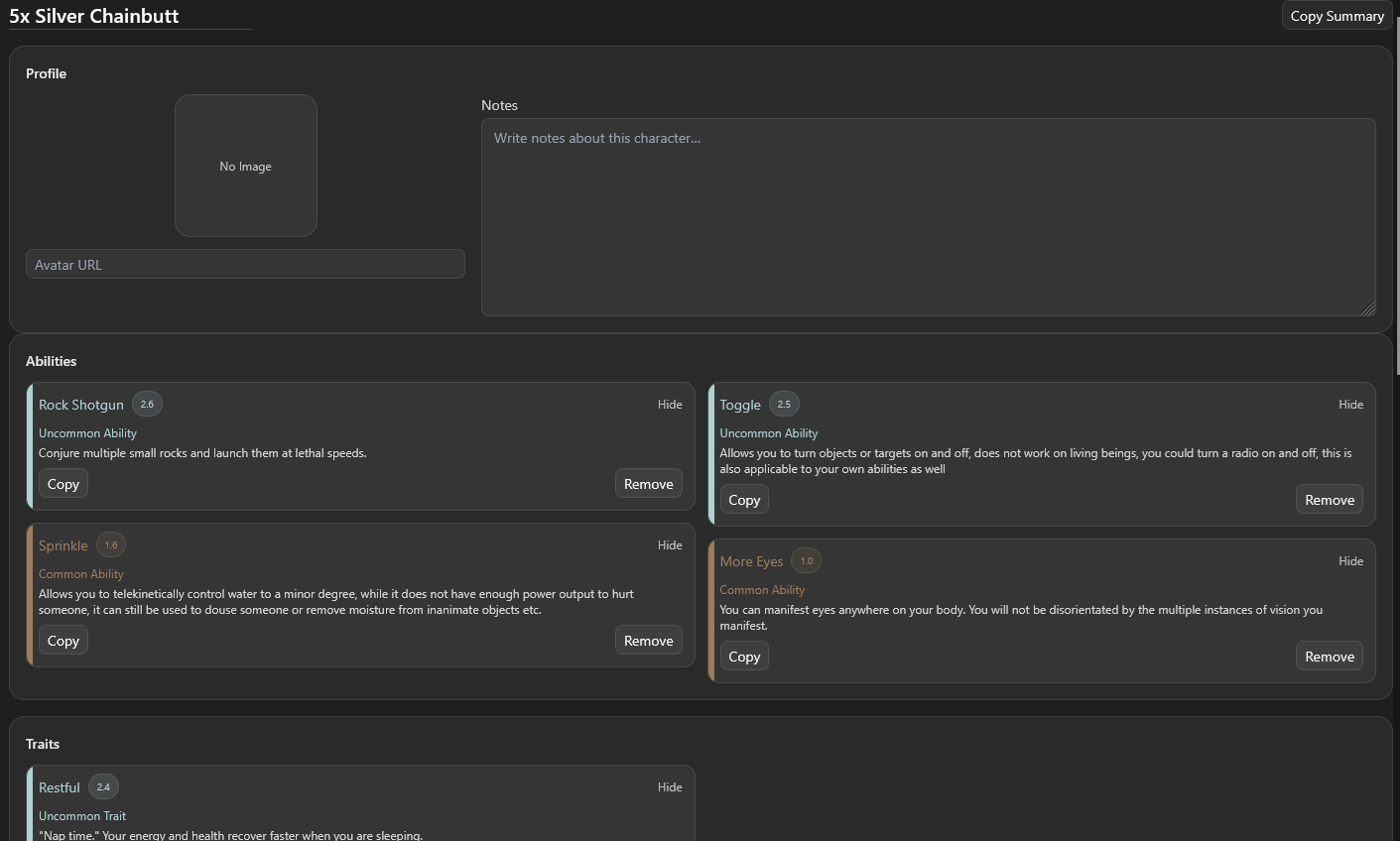Click the More Eyes description text
This screenshot has width=1400, height=841.
(1021, 618)
